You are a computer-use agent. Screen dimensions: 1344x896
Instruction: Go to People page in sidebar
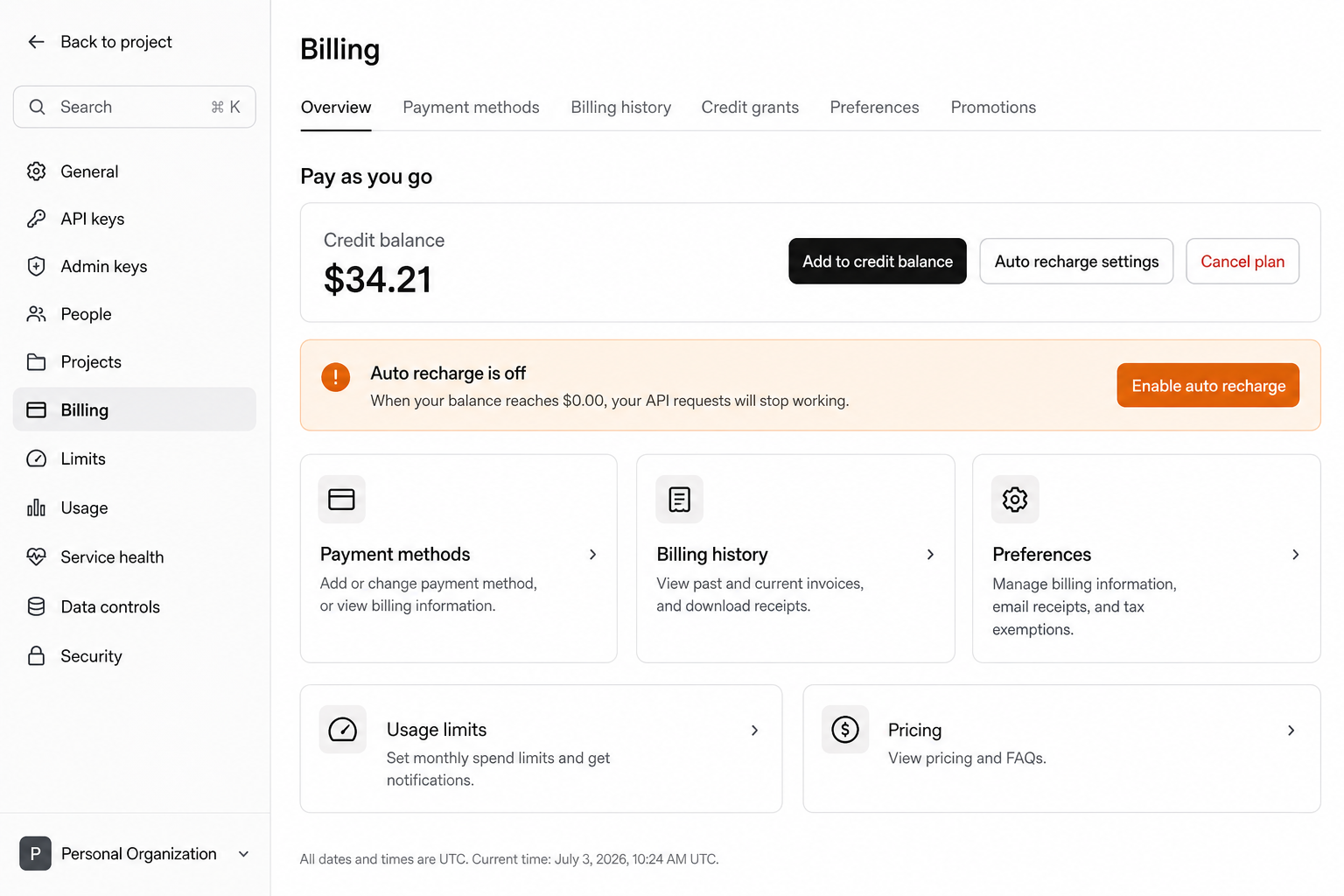coord(135,314)
